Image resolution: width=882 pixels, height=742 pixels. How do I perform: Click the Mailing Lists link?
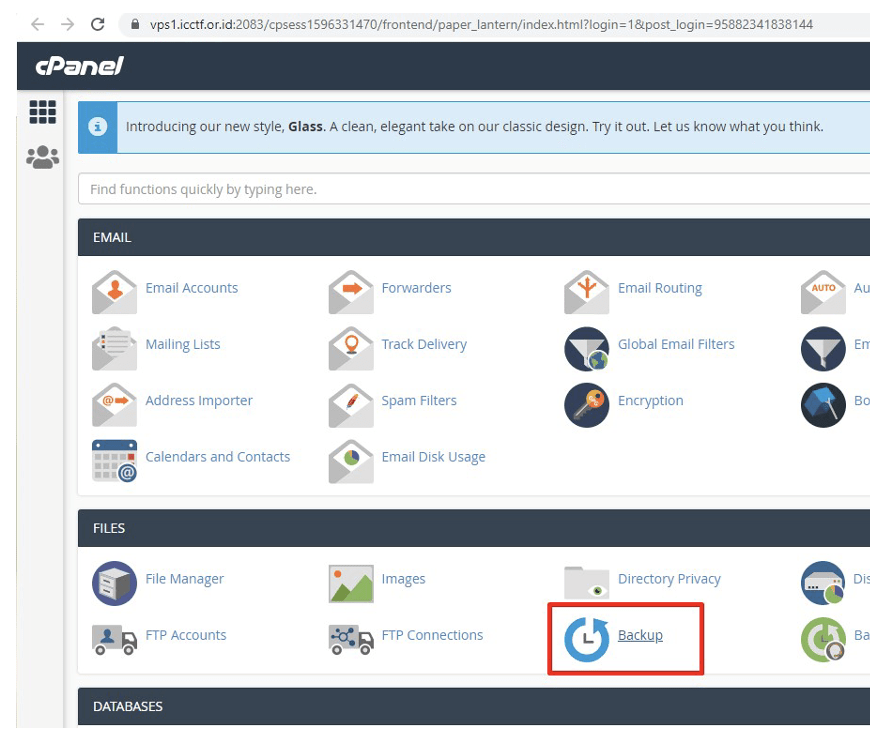[x=183, y=344]
